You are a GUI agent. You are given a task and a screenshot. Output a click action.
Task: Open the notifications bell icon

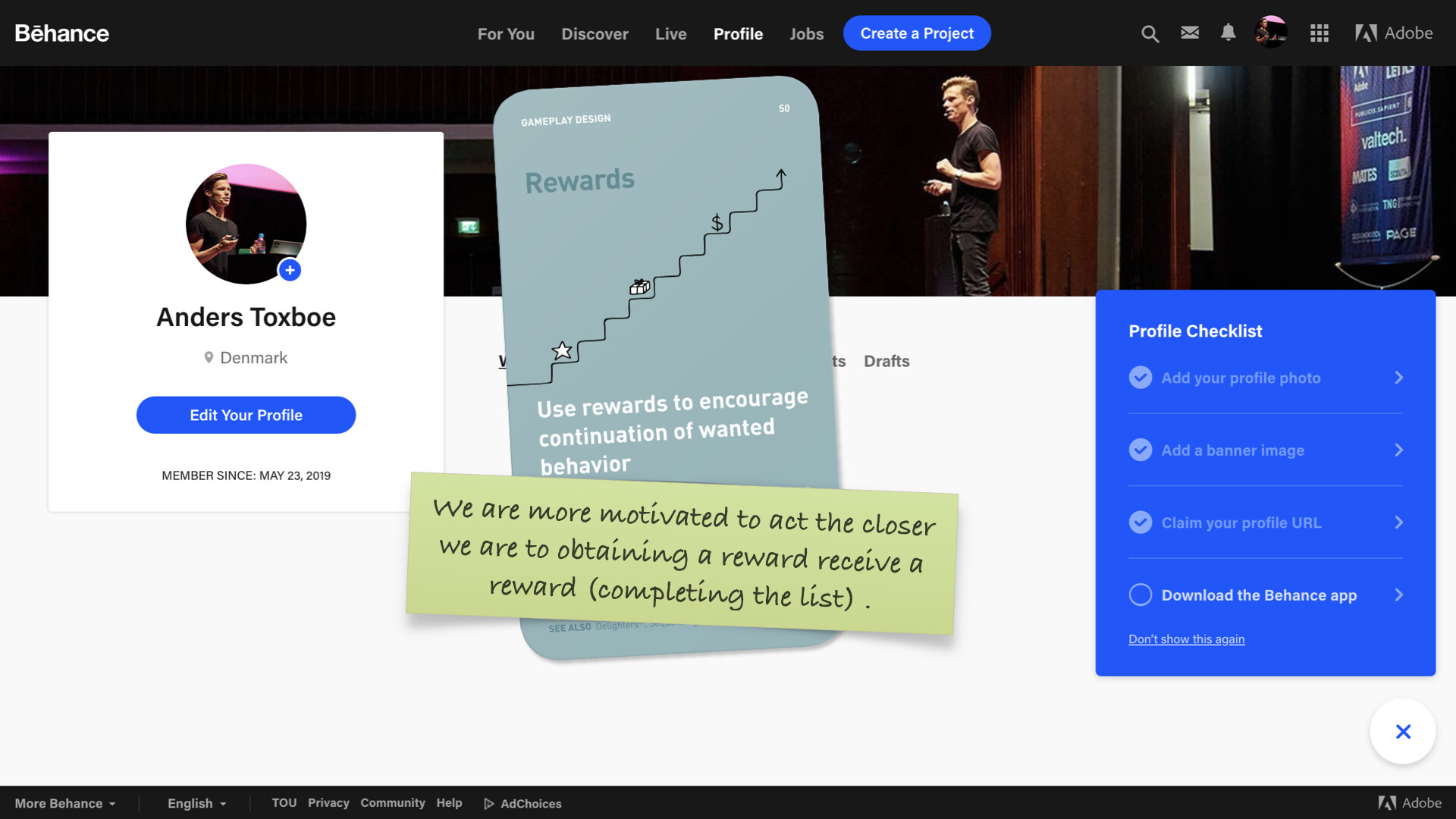click(1228, 33)
